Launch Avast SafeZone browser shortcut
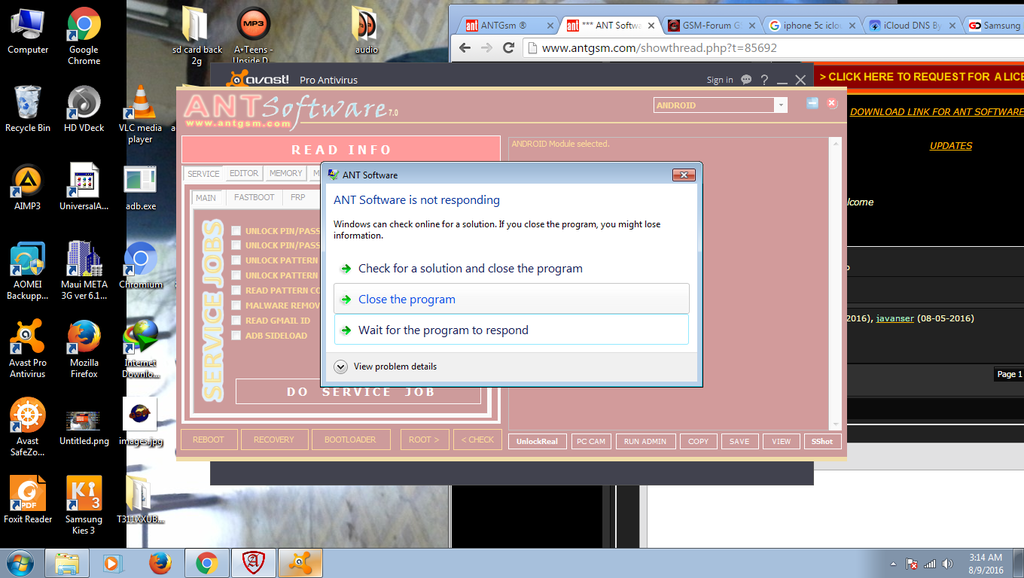 27,428
